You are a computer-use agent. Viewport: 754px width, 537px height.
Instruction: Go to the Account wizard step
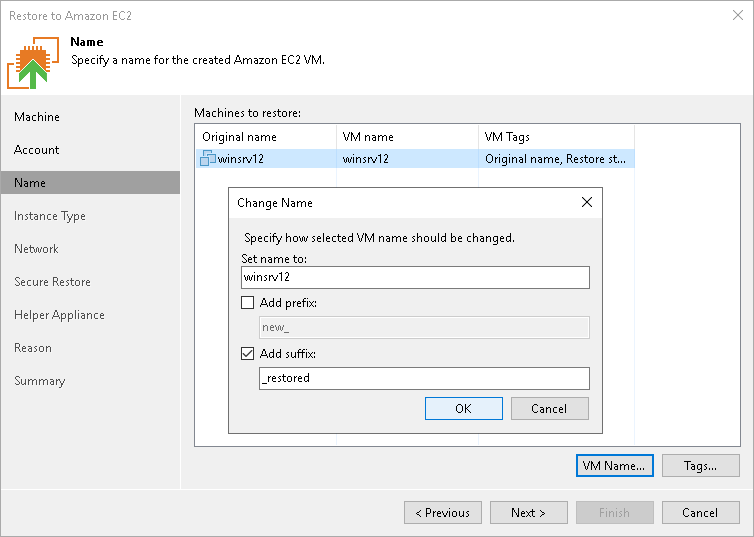(37, 150)
